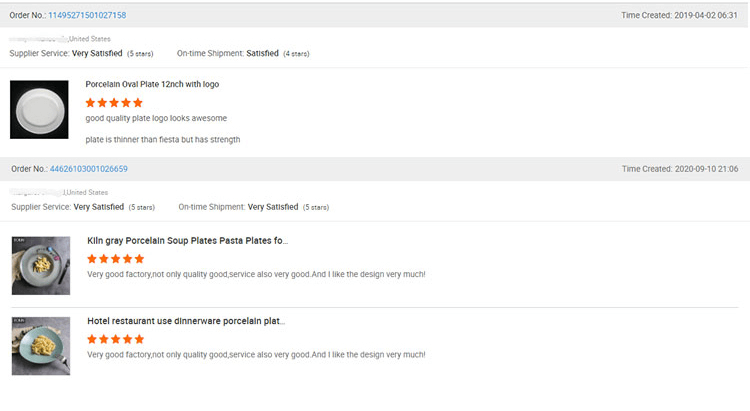Open Hotel restaurant use dinnerware title

pos(186,321)
